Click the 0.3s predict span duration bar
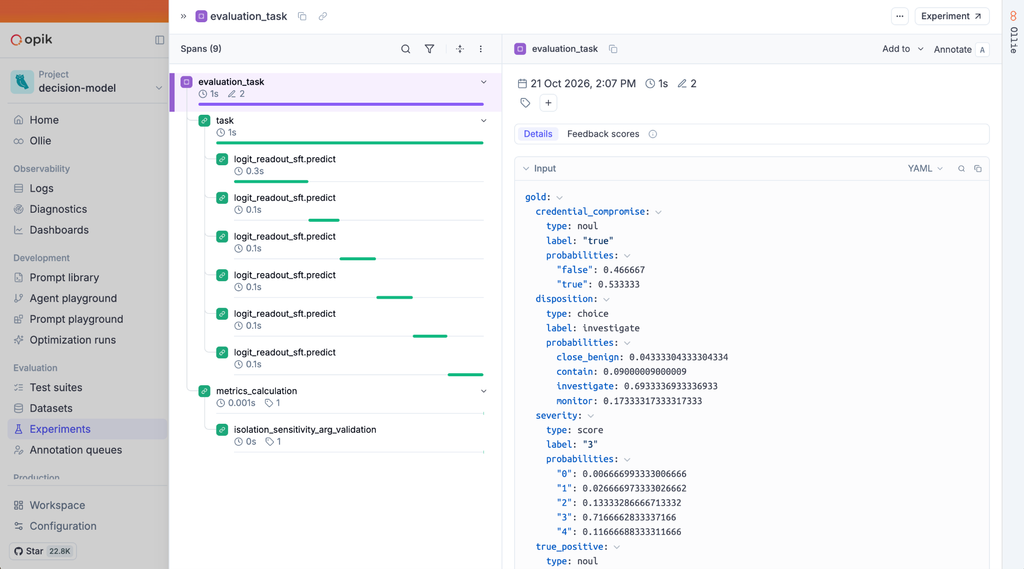1024x569 pixels. click(271, 181)
